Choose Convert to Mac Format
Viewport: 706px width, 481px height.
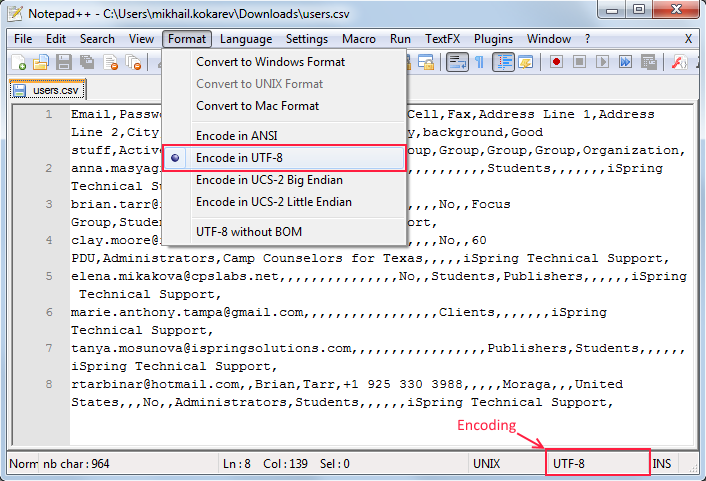(x=285, y=106)
